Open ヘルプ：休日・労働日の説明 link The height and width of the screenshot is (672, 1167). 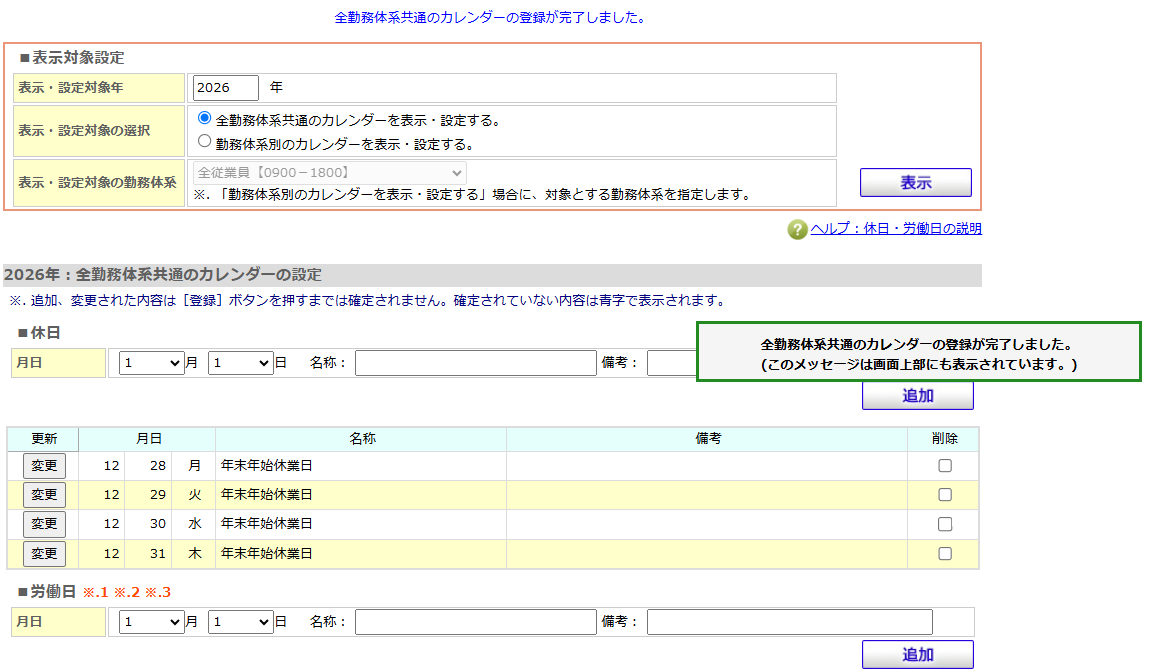896,228
